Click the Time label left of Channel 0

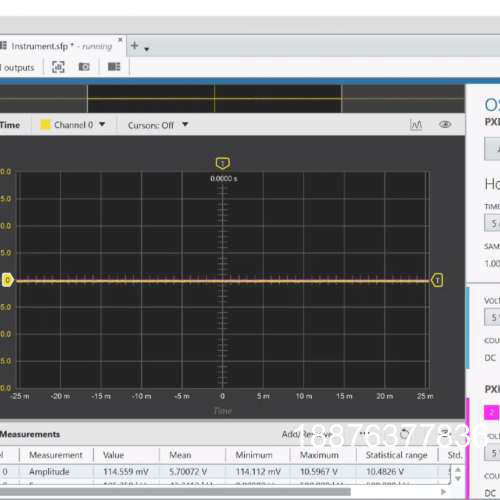(x=10, y=125)
